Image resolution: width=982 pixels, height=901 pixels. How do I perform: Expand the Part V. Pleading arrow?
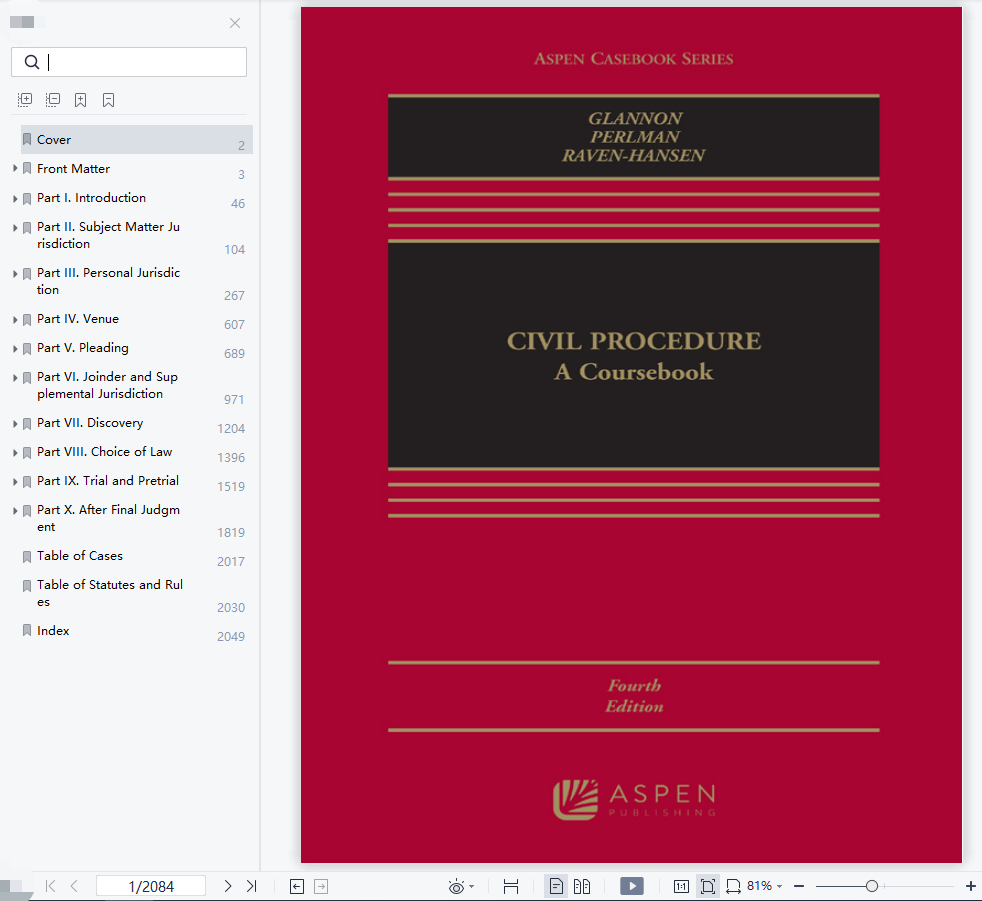(x=15, y=349)
